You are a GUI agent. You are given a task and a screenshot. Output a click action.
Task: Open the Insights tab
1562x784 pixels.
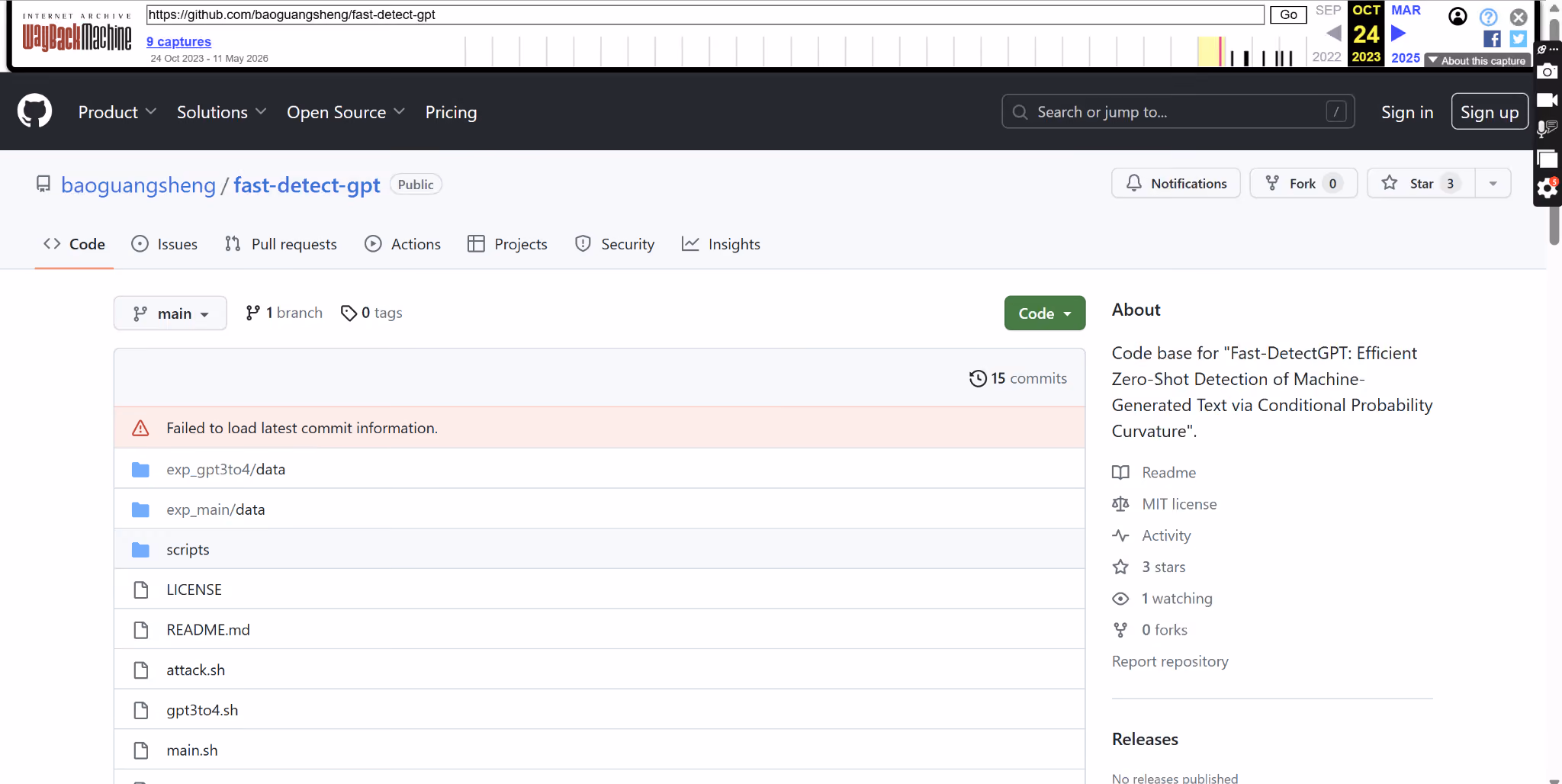pyautogui.click(x=721, y=244)
